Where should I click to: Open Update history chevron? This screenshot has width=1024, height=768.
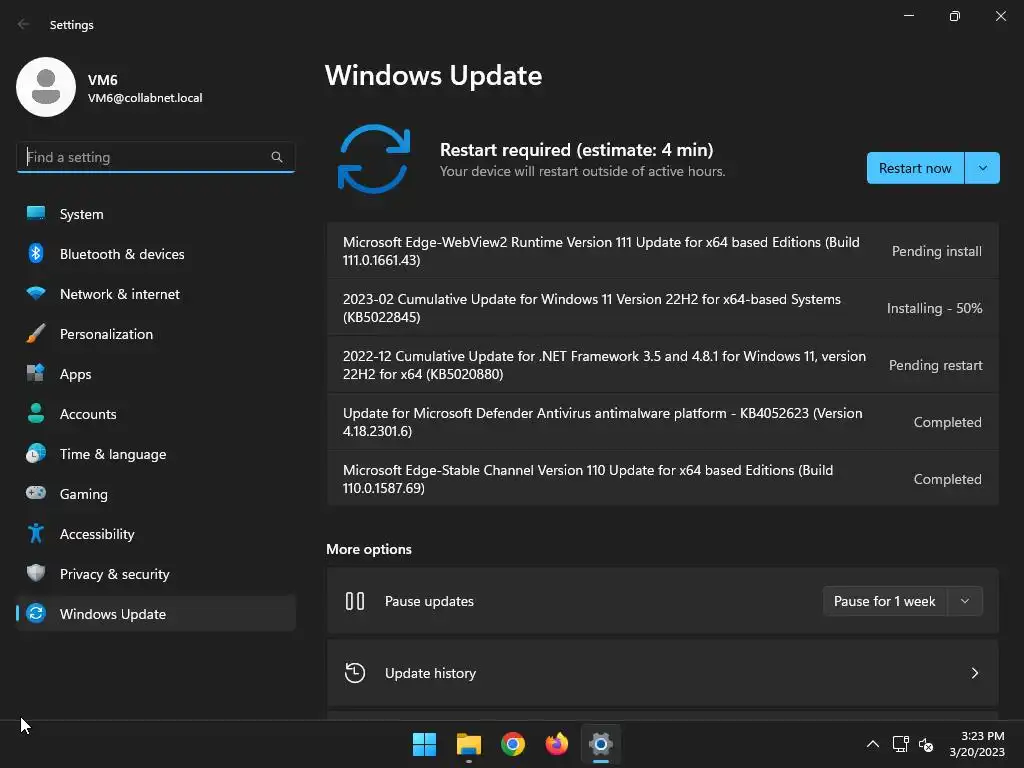[x=974, y=673]
